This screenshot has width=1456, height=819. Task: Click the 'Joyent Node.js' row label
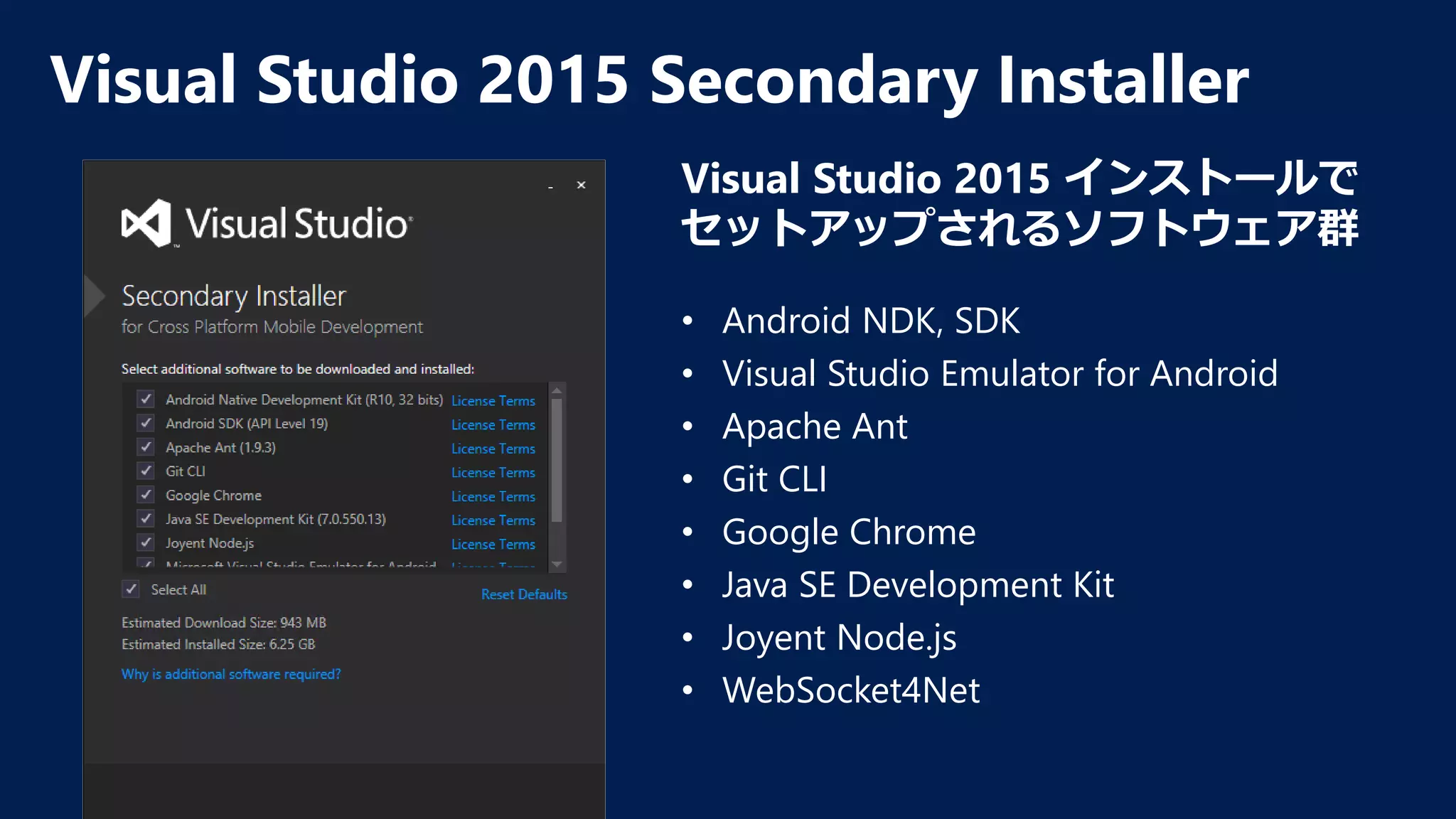210,544
